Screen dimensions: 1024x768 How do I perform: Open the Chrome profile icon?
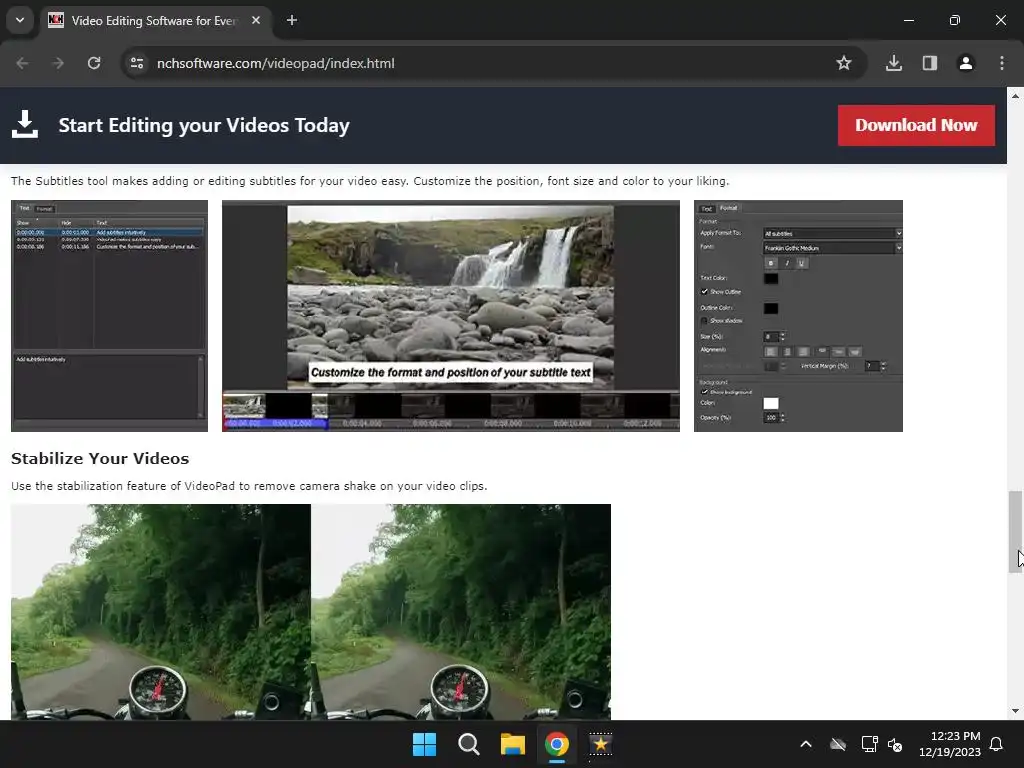pyautogui.click(x=966, y=63)
